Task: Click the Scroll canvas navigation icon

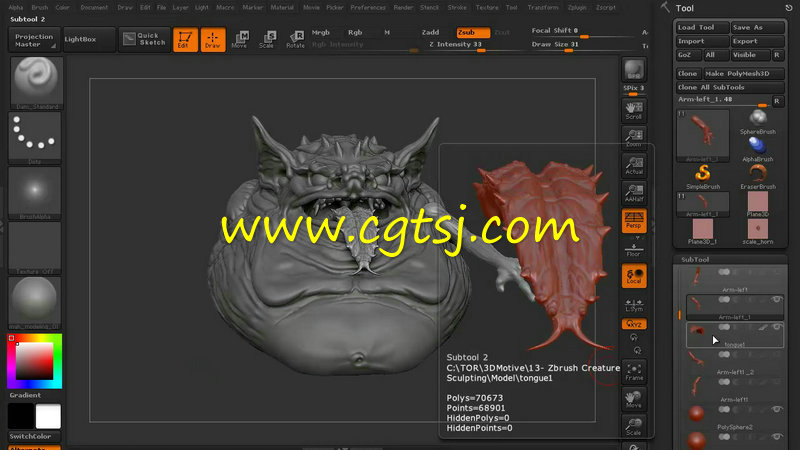Action: (634, 111)
